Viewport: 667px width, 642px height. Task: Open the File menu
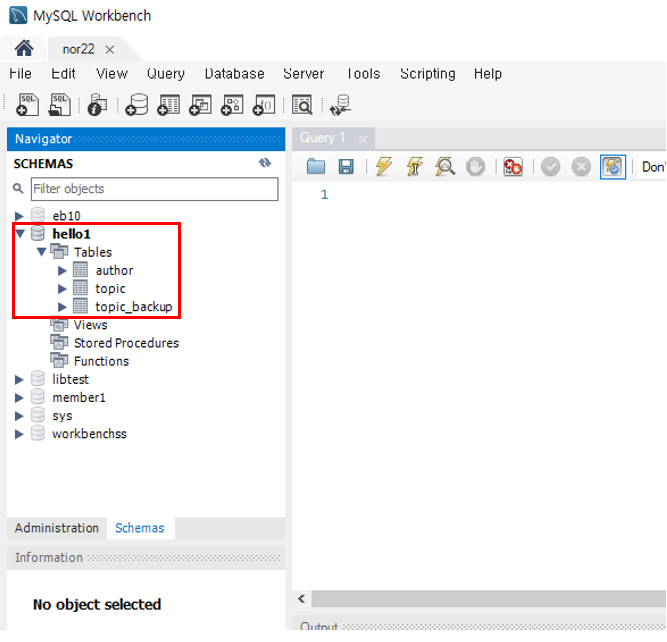pos(20,74)
